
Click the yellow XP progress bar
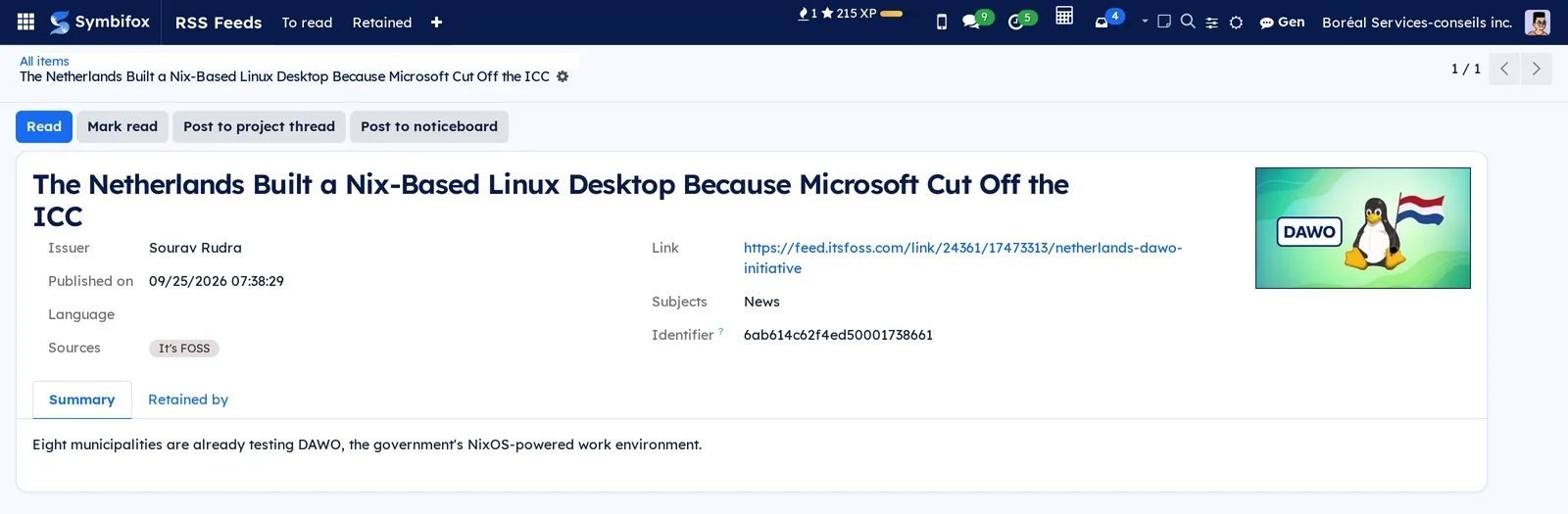[891, 14]
